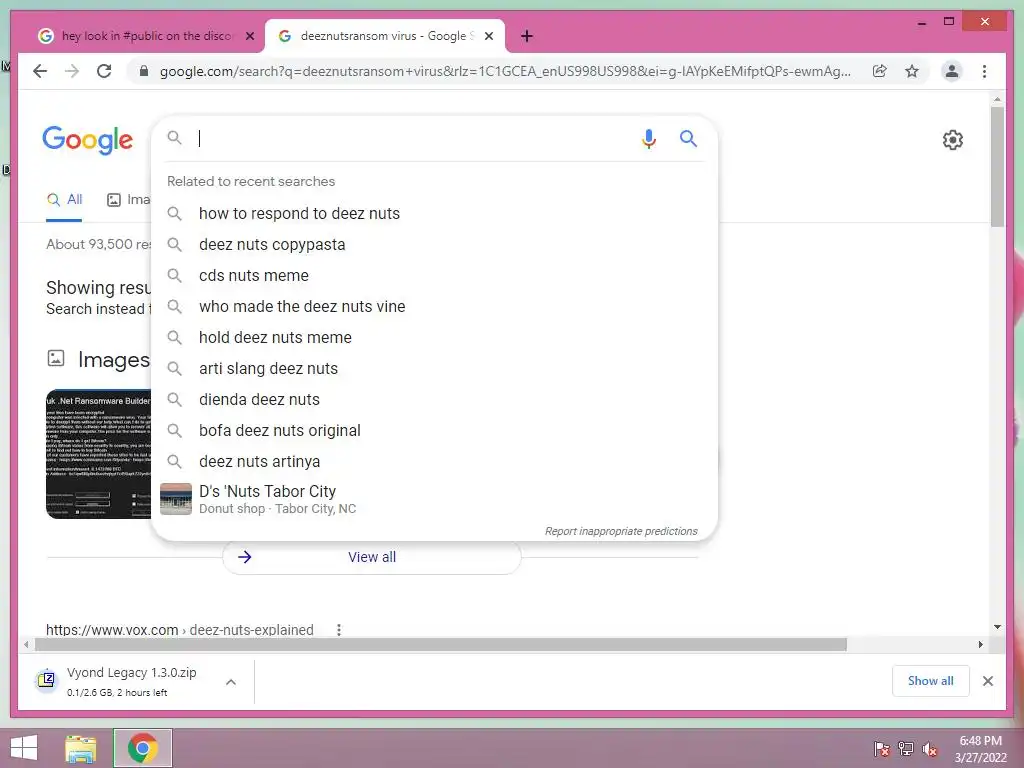Open the ransomware builder image thumbnail
This screenshot has width=1024, height=768.
click(x=98, y=454)
